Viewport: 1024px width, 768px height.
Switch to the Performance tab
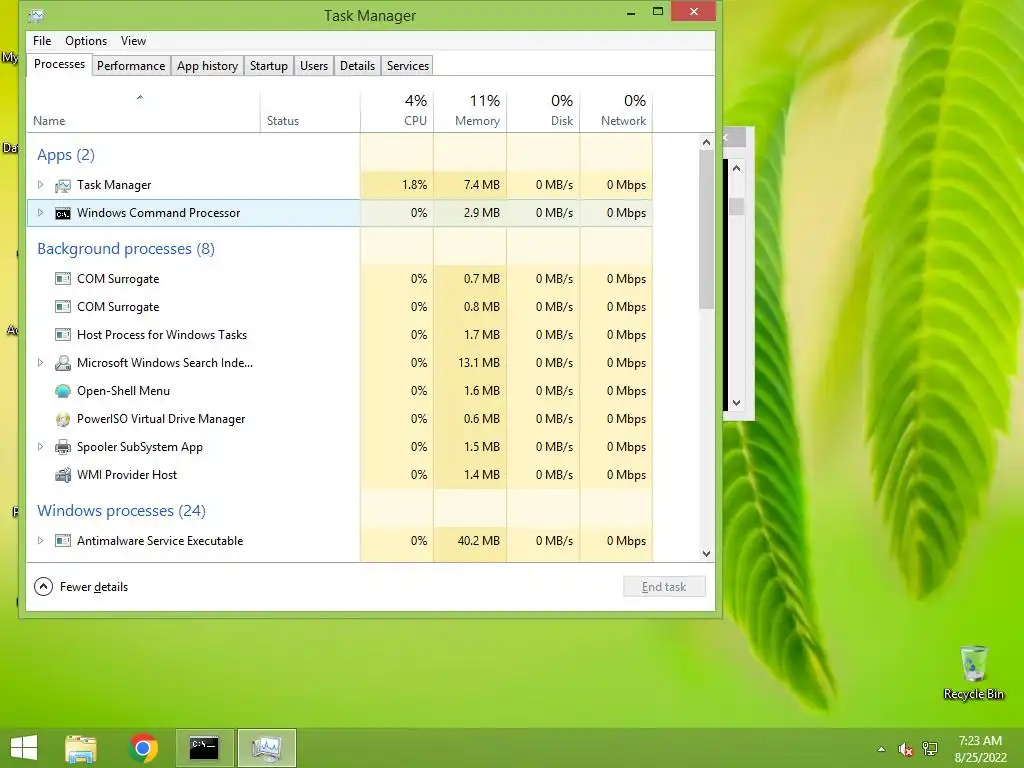tap(131, 66)
